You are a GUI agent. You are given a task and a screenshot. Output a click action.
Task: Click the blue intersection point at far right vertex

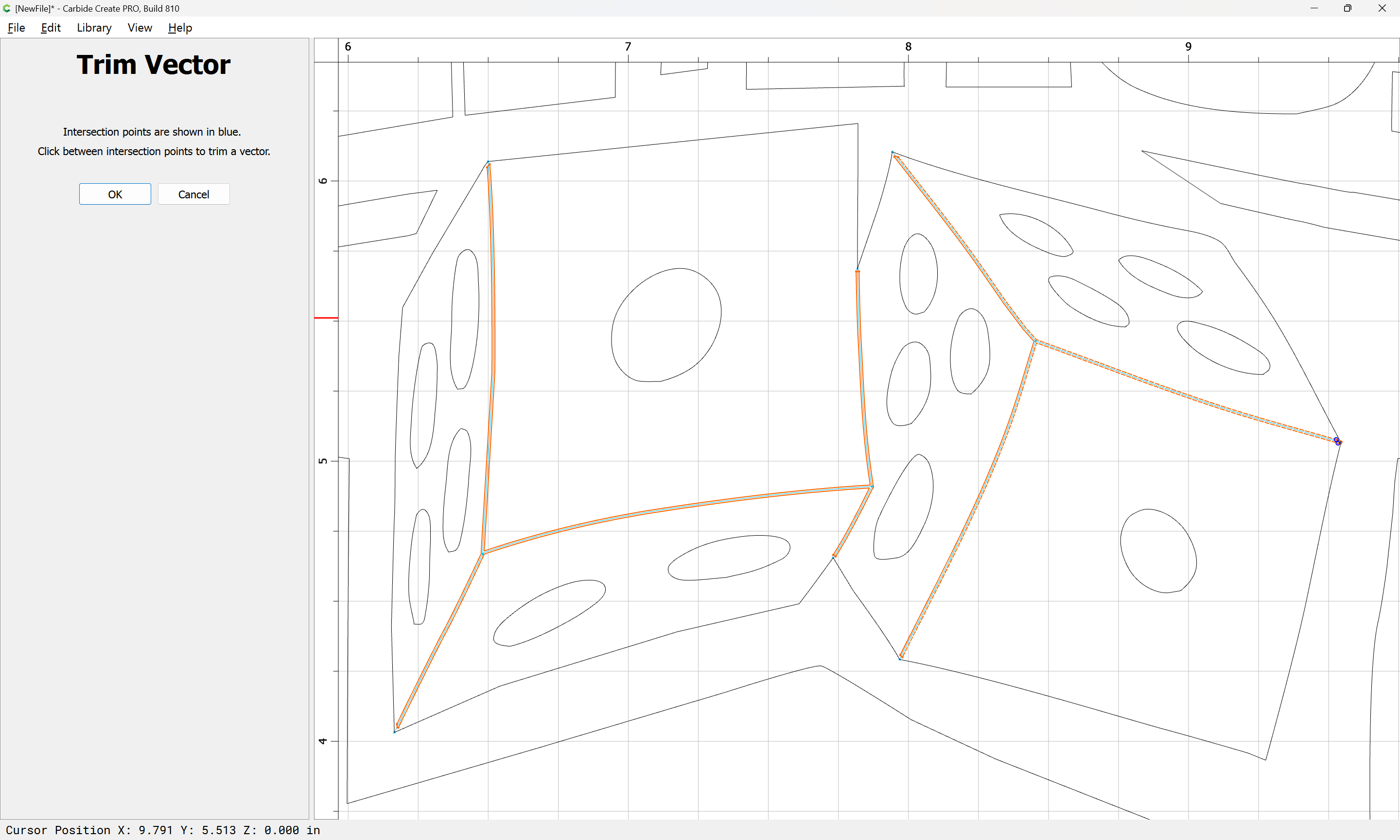pos(1337,441)
